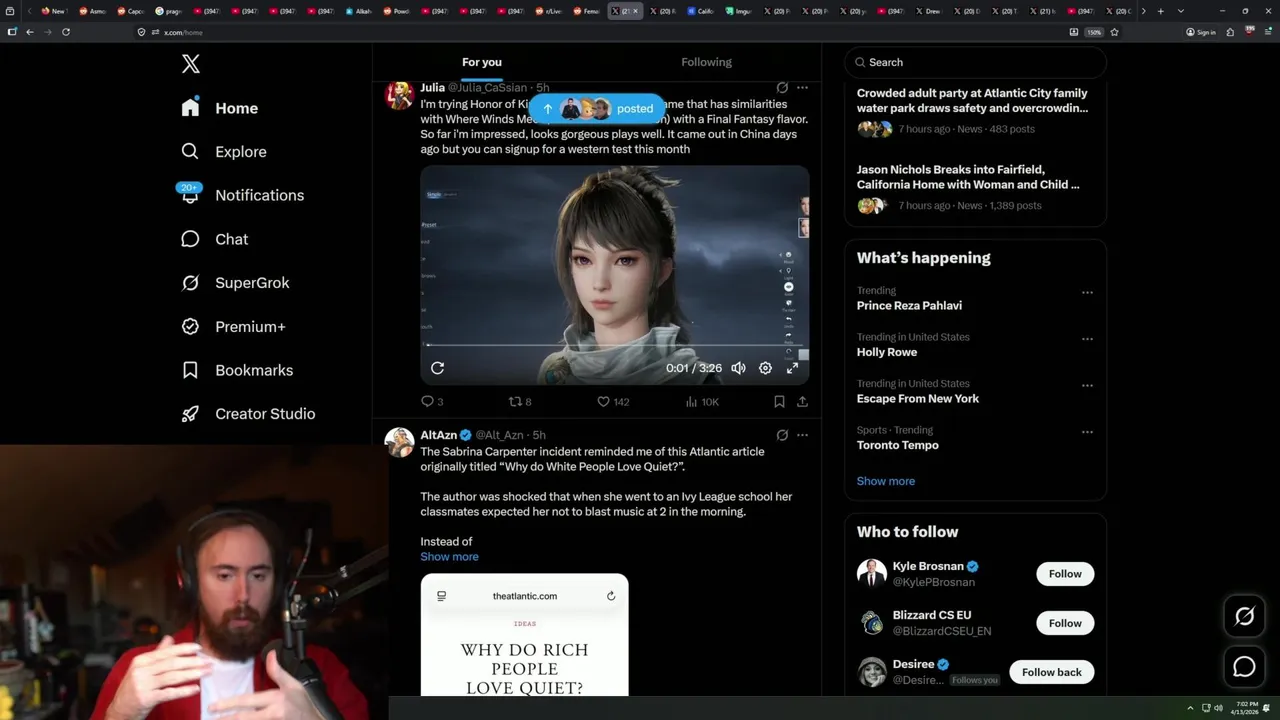Go back in browser history

[30, 32]
